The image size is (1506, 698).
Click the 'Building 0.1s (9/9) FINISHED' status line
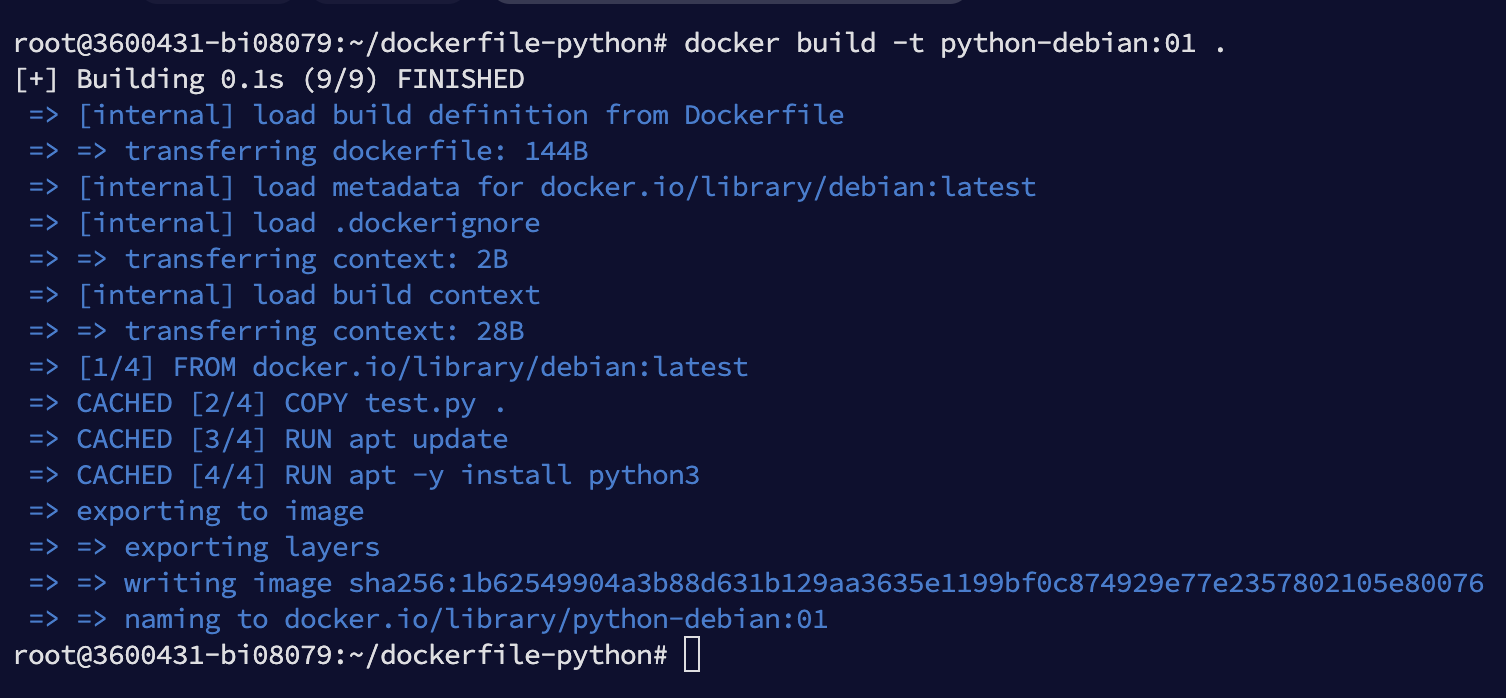coord(300,80)
